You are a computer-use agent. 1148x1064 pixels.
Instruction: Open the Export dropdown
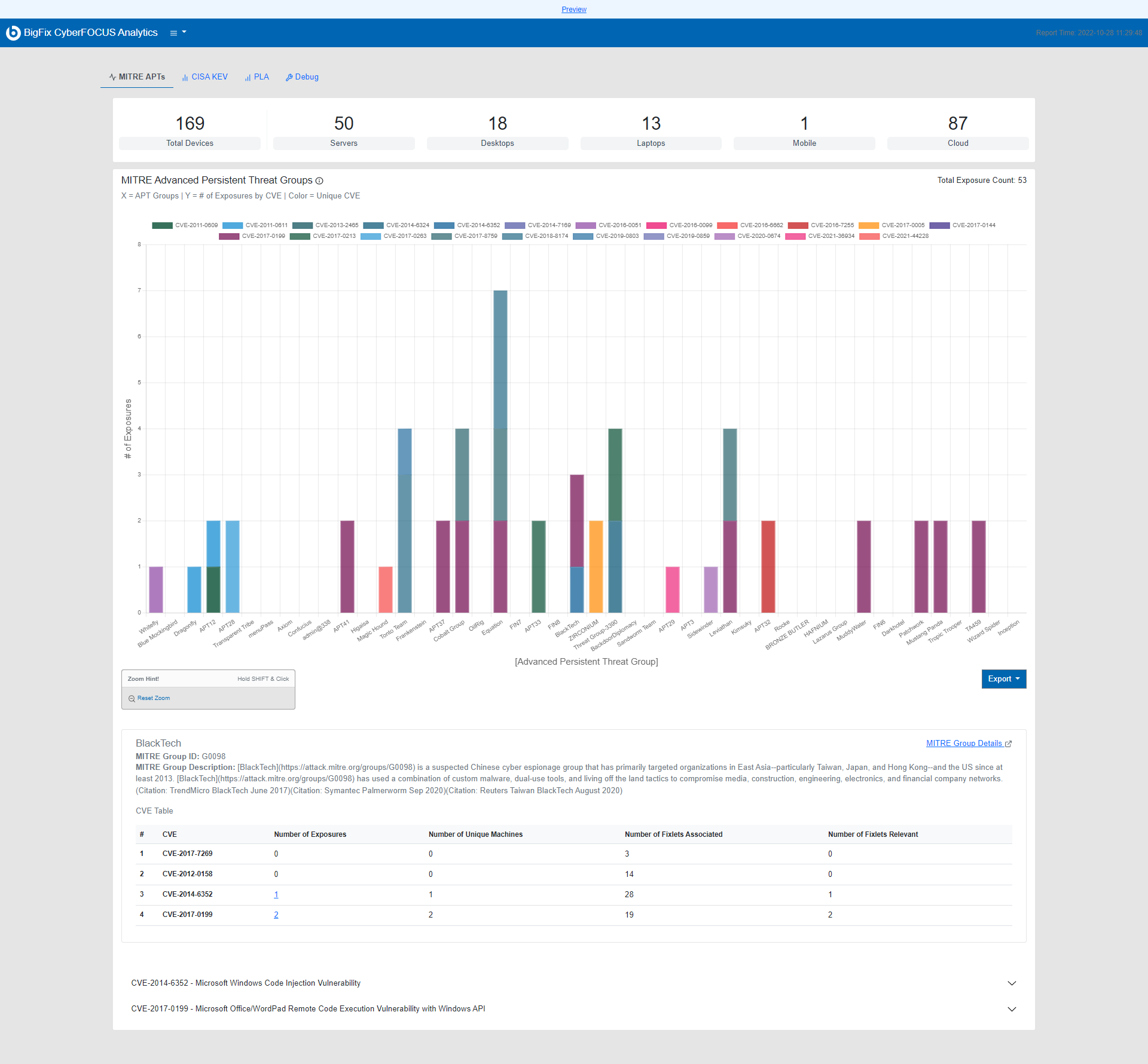coord(1003,679)
